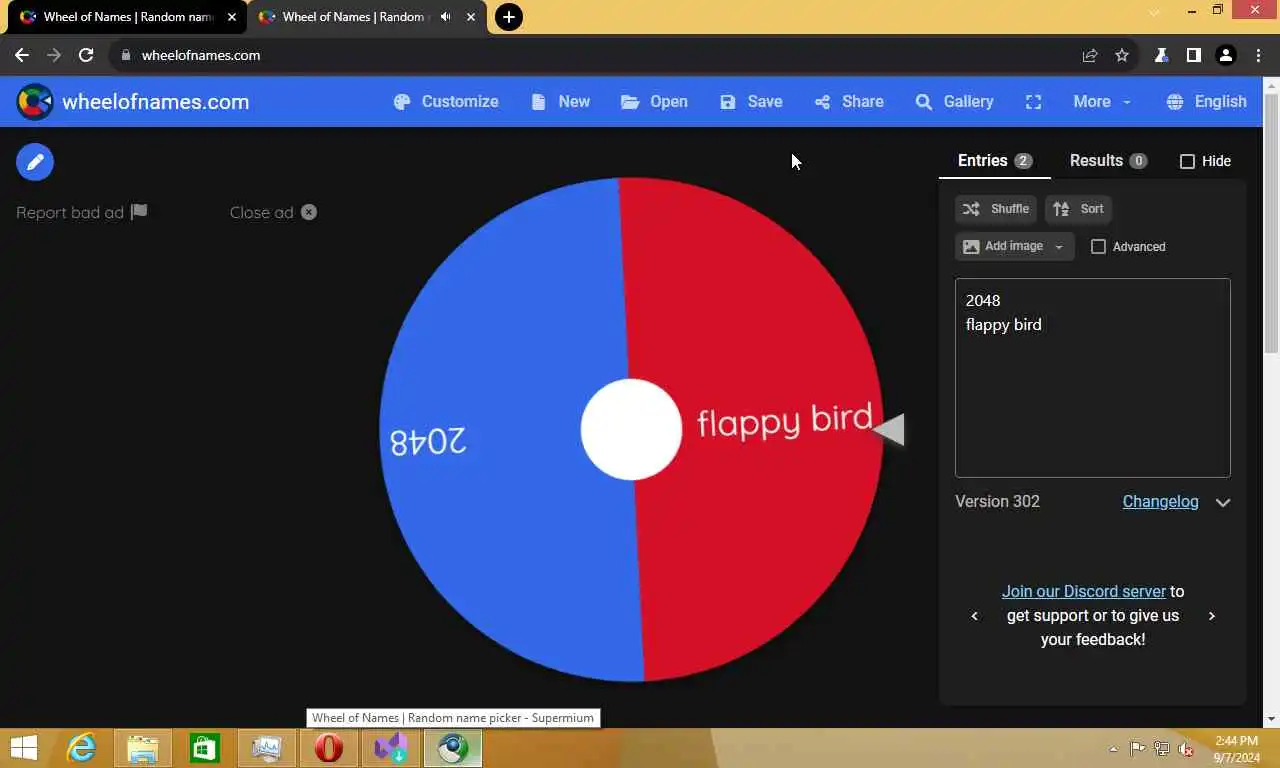Click the Action Center flag tray icon
The width and height of the screenshot is (1280, 768).
tap(1138, 748)
